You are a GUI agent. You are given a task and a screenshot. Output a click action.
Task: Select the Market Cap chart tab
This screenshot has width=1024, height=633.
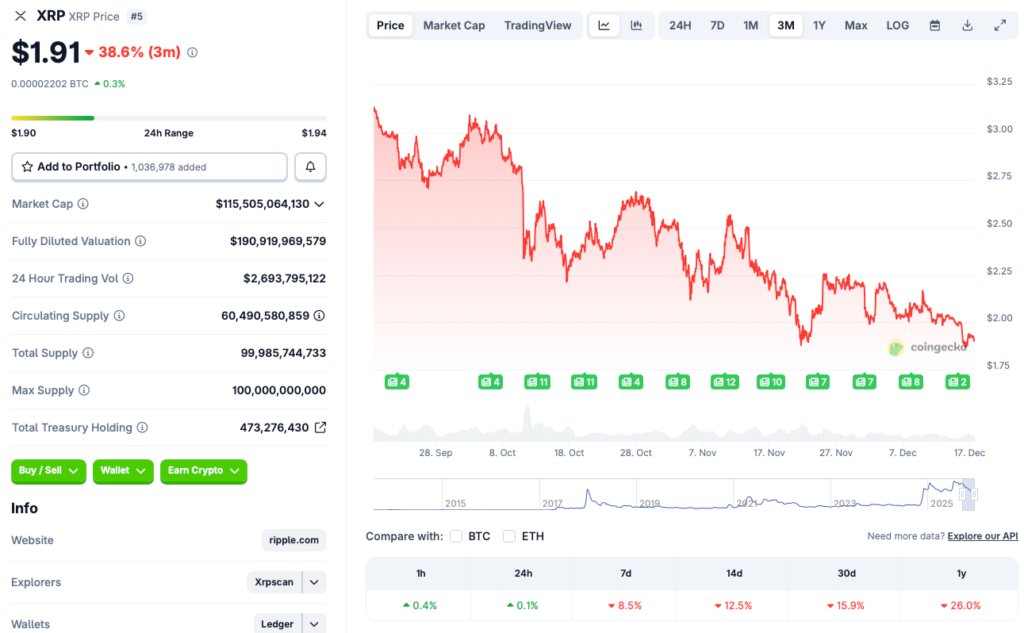[454, 25]
